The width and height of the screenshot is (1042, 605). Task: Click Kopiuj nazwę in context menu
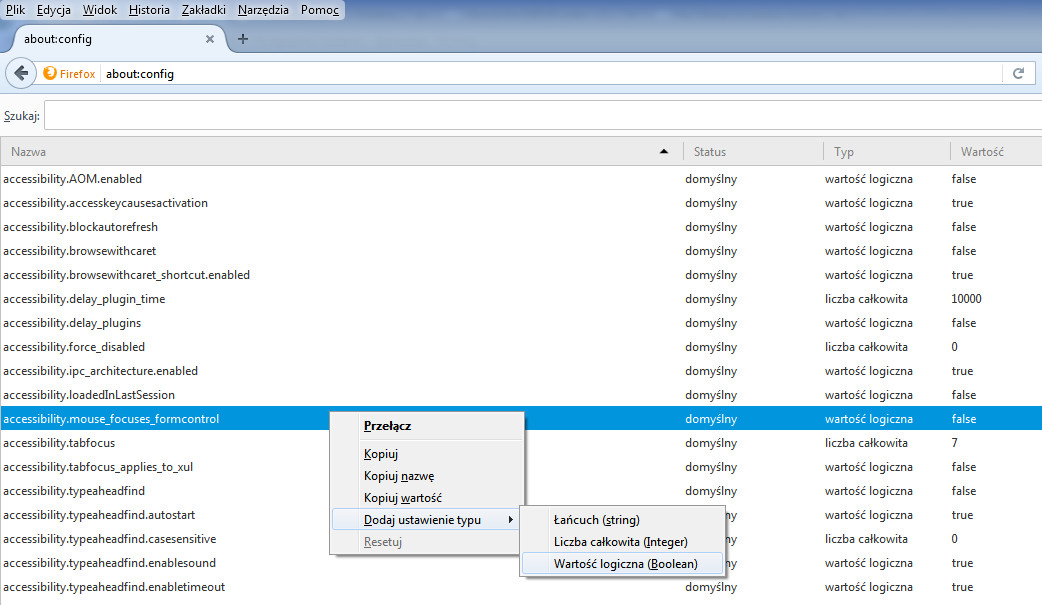399,476
